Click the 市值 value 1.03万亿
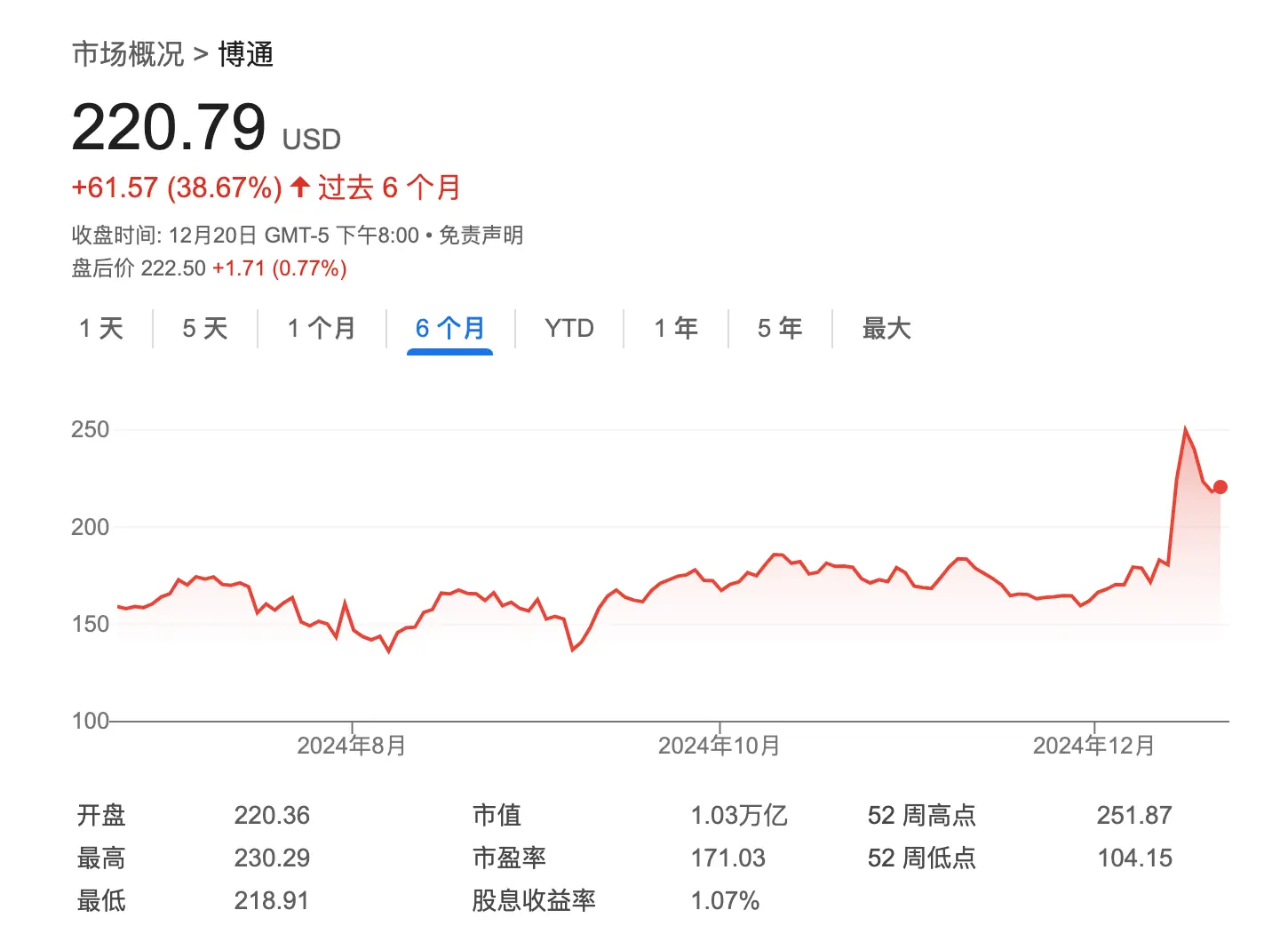The image size is (1288, 942). [x=739, y=815]
